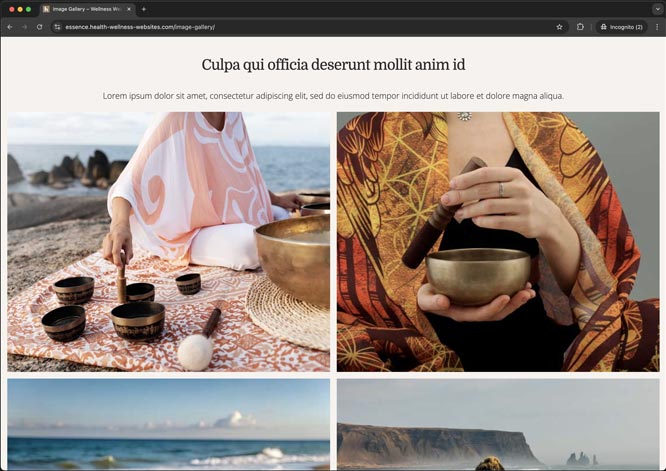This screenshot has width=666, height=471.
Task: Click the browser forward arrow
Action: (x=25, y=27)
